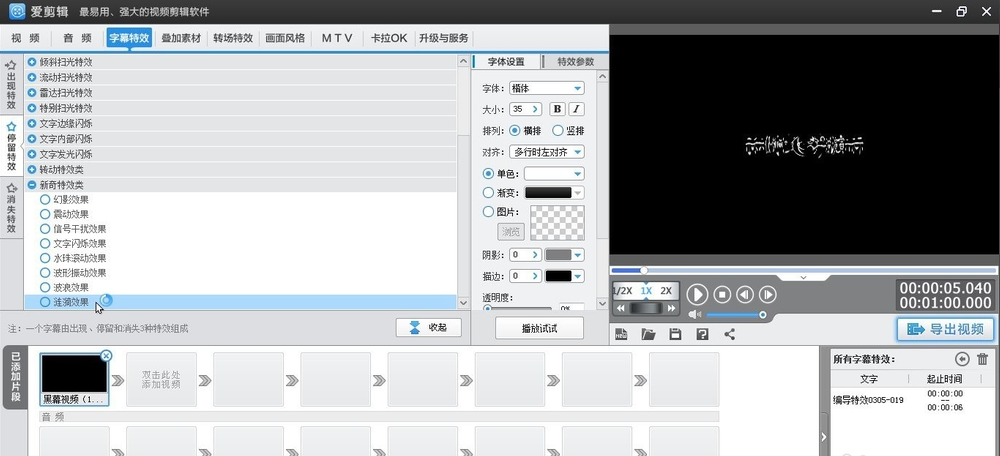
Task: Open the 特效参数 tab
Action: point(575,62)
